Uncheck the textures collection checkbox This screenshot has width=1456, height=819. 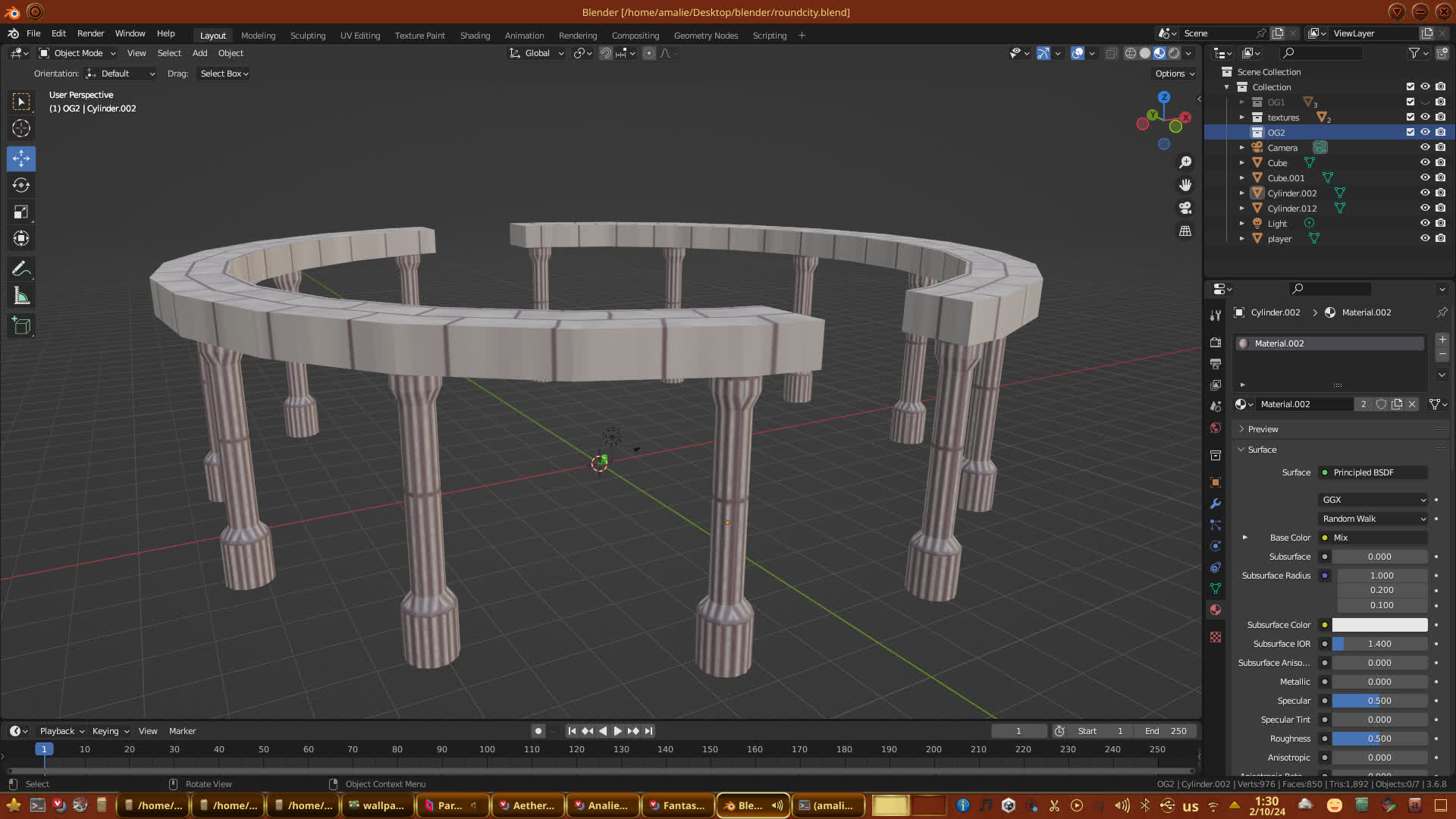(x=1410, y=117)
